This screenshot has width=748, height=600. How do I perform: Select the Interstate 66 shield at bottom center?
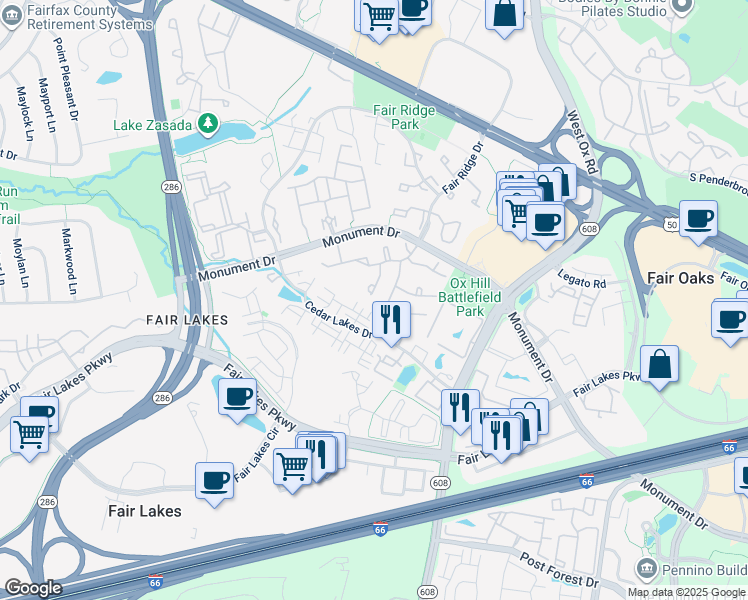380,528
